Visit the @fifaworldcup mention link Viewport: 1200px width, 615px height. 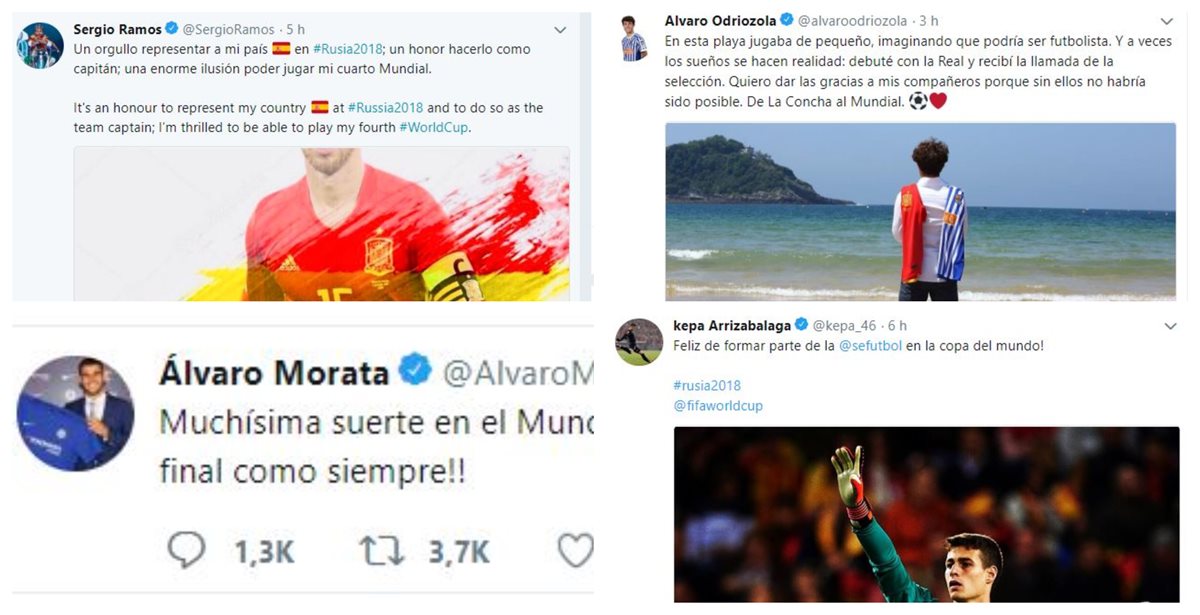717,406
